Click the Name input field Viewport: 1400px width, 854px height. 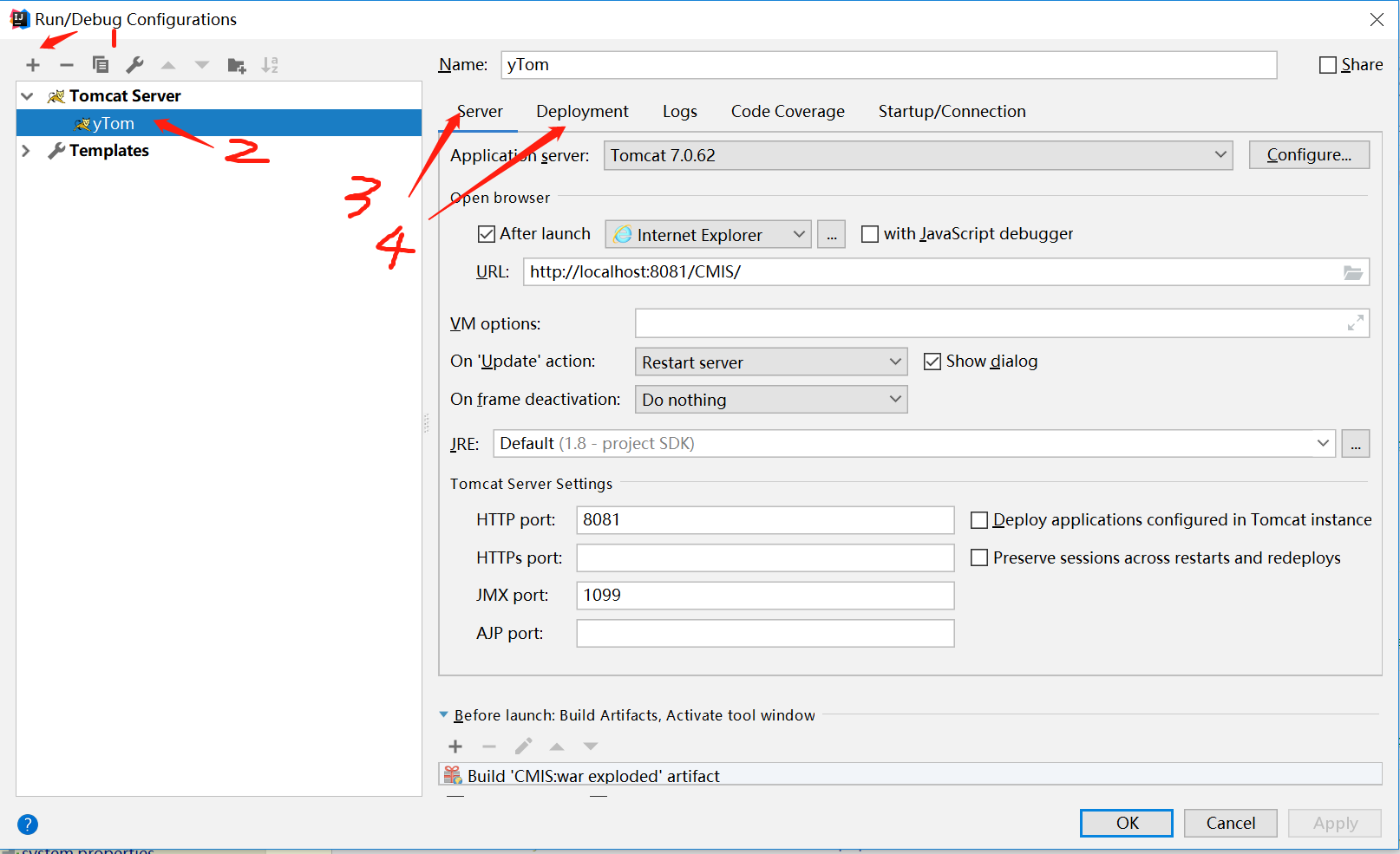[889, 65]
